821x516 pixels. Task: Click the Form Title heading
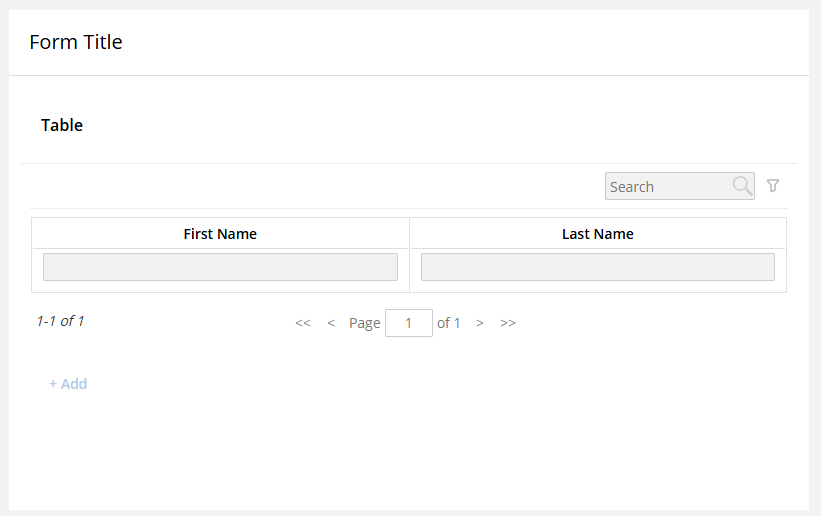click(x=76, y=42)
